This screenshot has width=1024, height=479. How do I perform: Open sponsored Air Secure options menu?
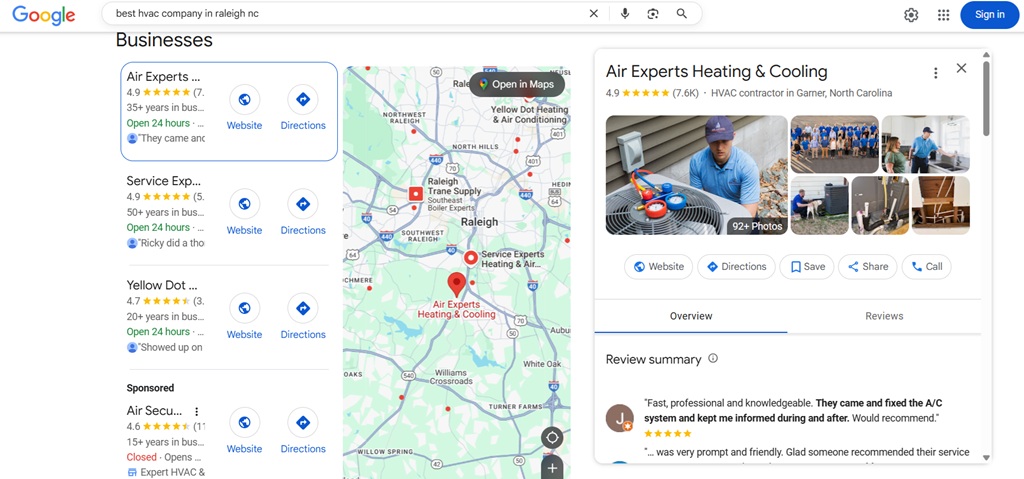197,411
